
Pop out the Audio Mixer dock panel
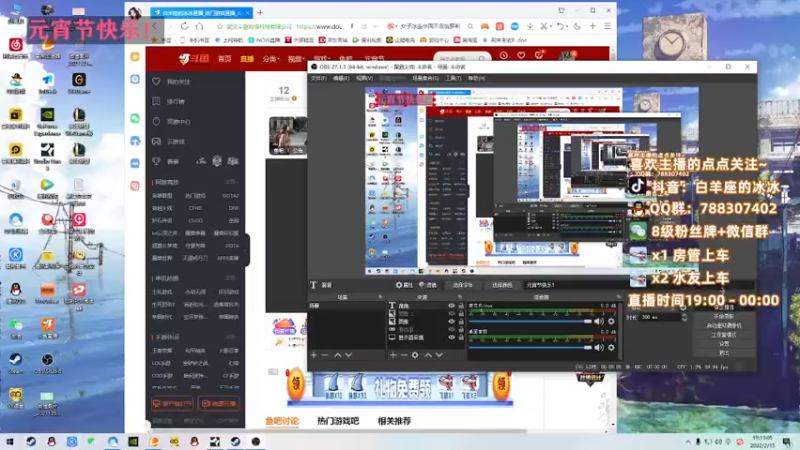[618, 297]
